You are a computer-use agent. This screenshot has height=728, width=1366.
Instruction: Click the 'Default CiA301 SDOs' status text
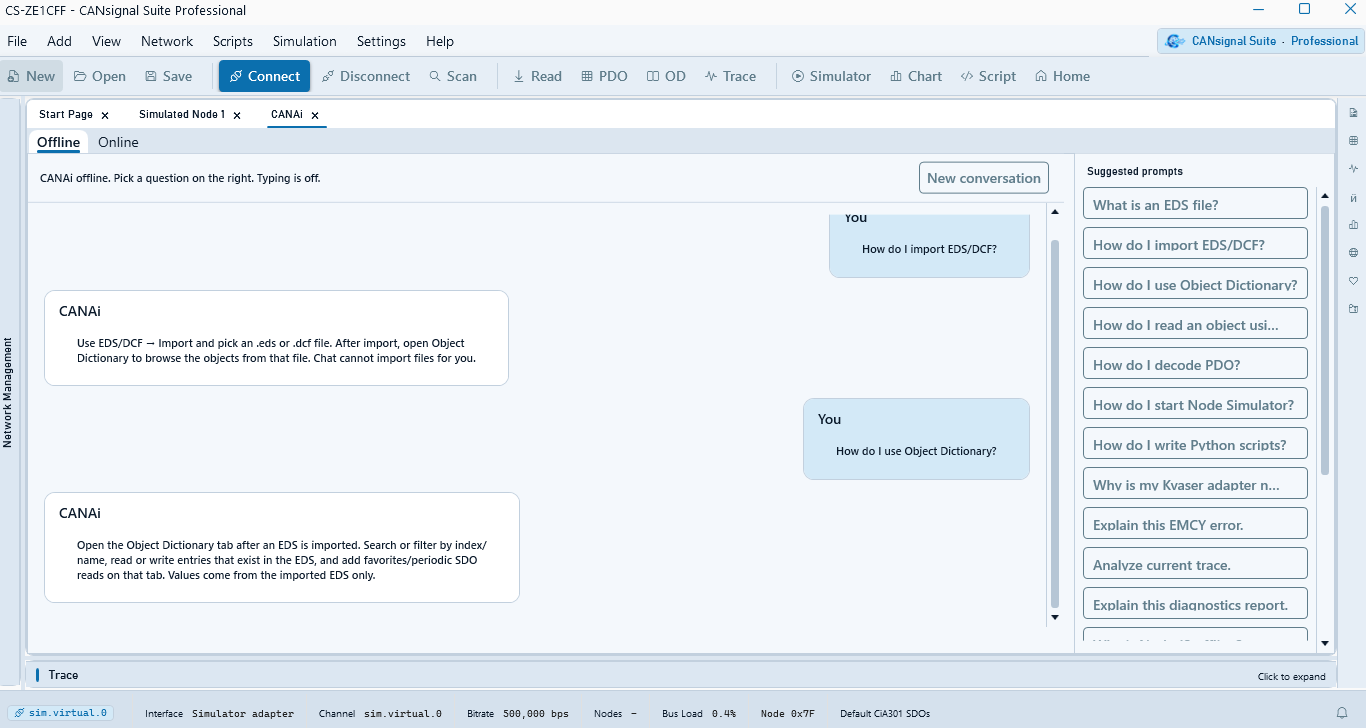coord(885,714)
